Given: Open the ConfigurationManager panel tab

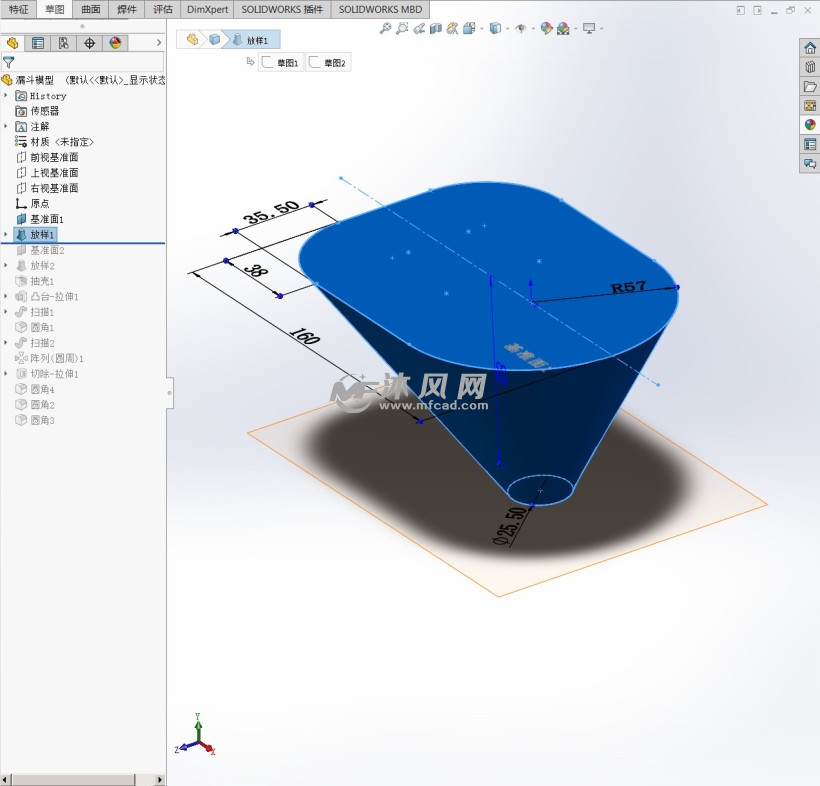Looking at the screenshot, I should pyautogui.click(x=64, y=43).
